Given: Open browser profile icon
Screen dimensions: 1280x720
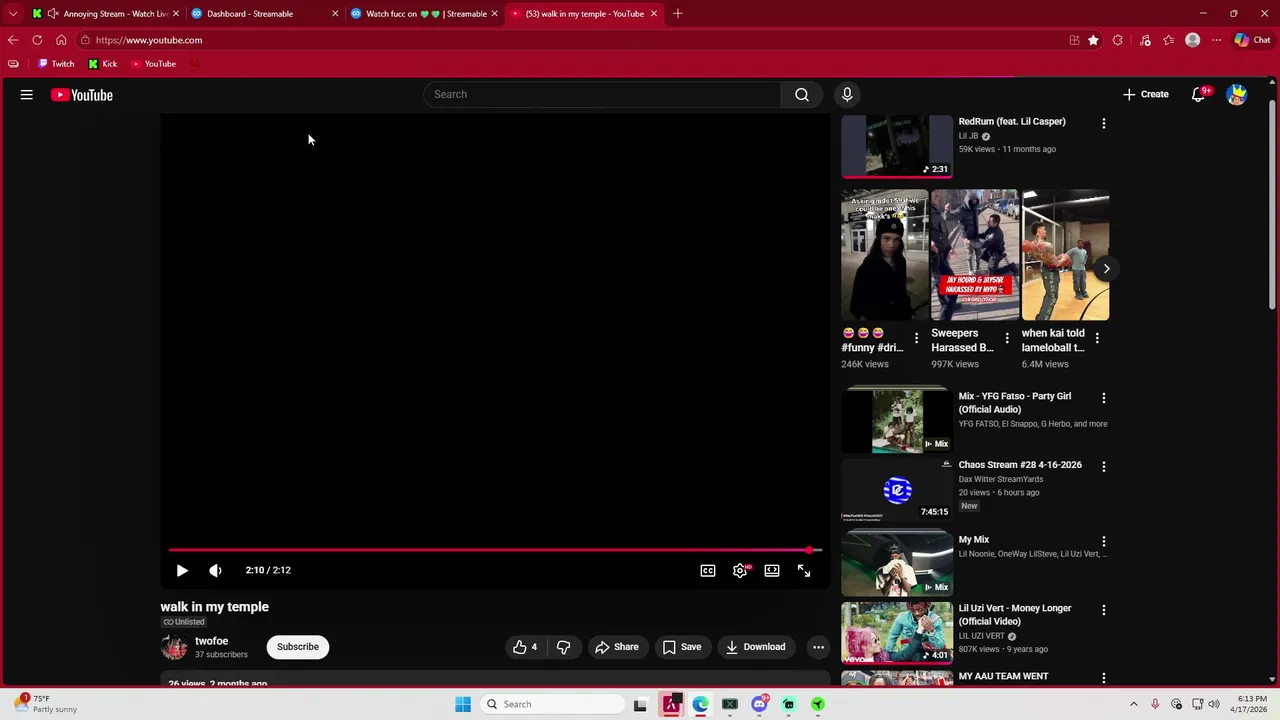Looking at the screenshot, I should point(1192,40).
